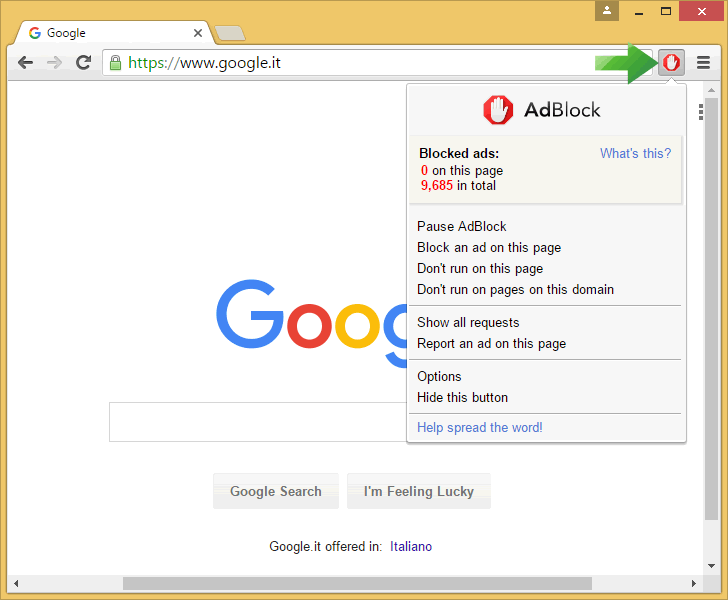Choose Don't run on pages on this domain
The height and width of the screenshot is (600, 728).
[515, 289]
